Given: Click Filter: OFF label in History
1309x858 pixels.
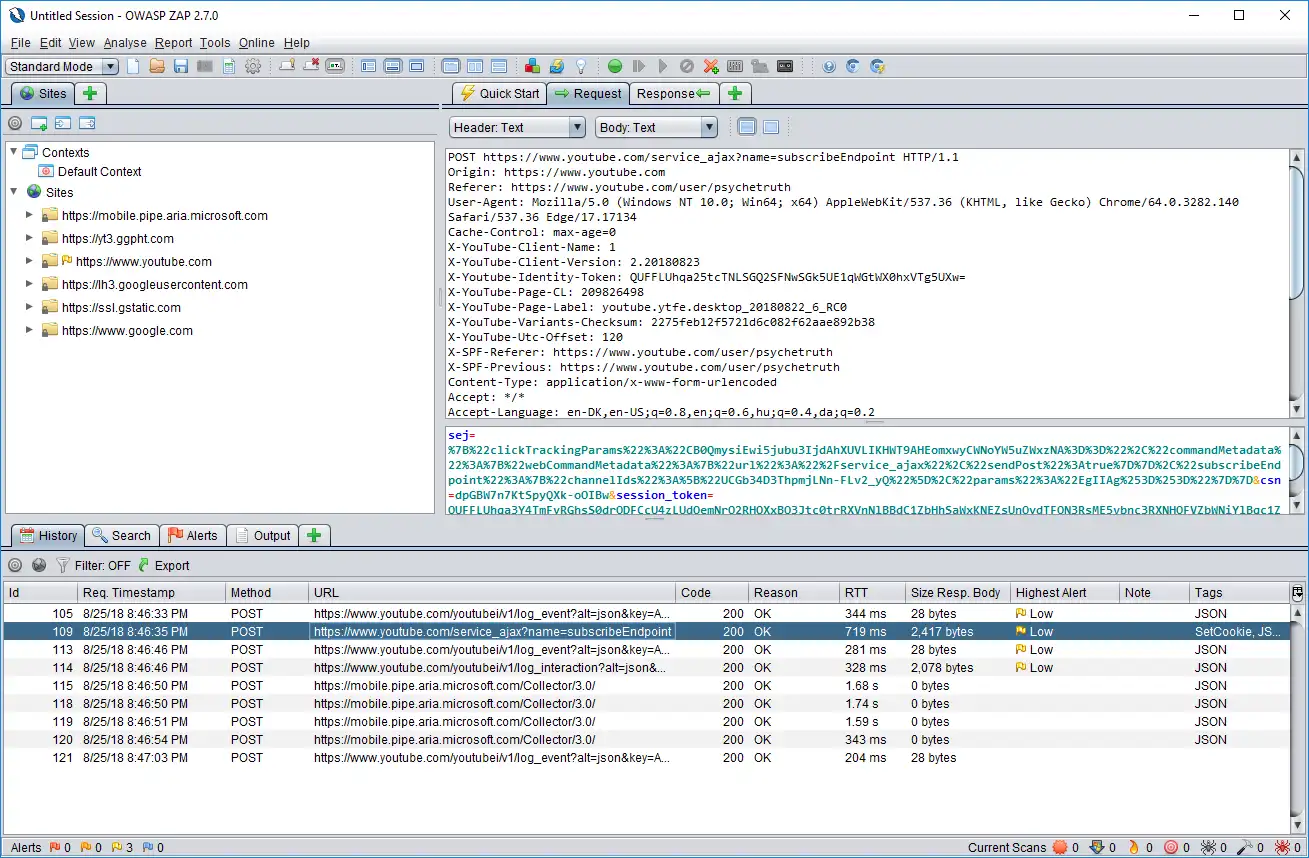Looking at the screenshot, I should [103, 565].
